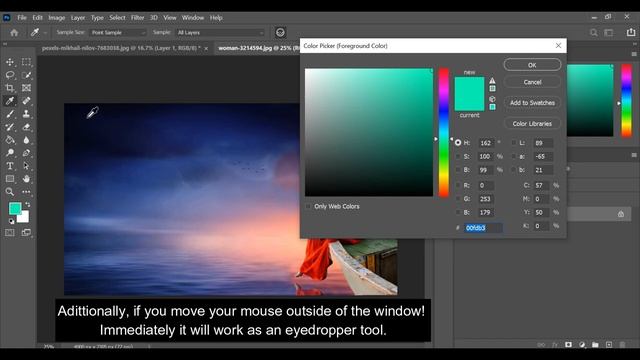Image resolution: width=640 pixels, height=360 pixels.
Task: Select the Clone Stamp tool
Action: point(26,114)
